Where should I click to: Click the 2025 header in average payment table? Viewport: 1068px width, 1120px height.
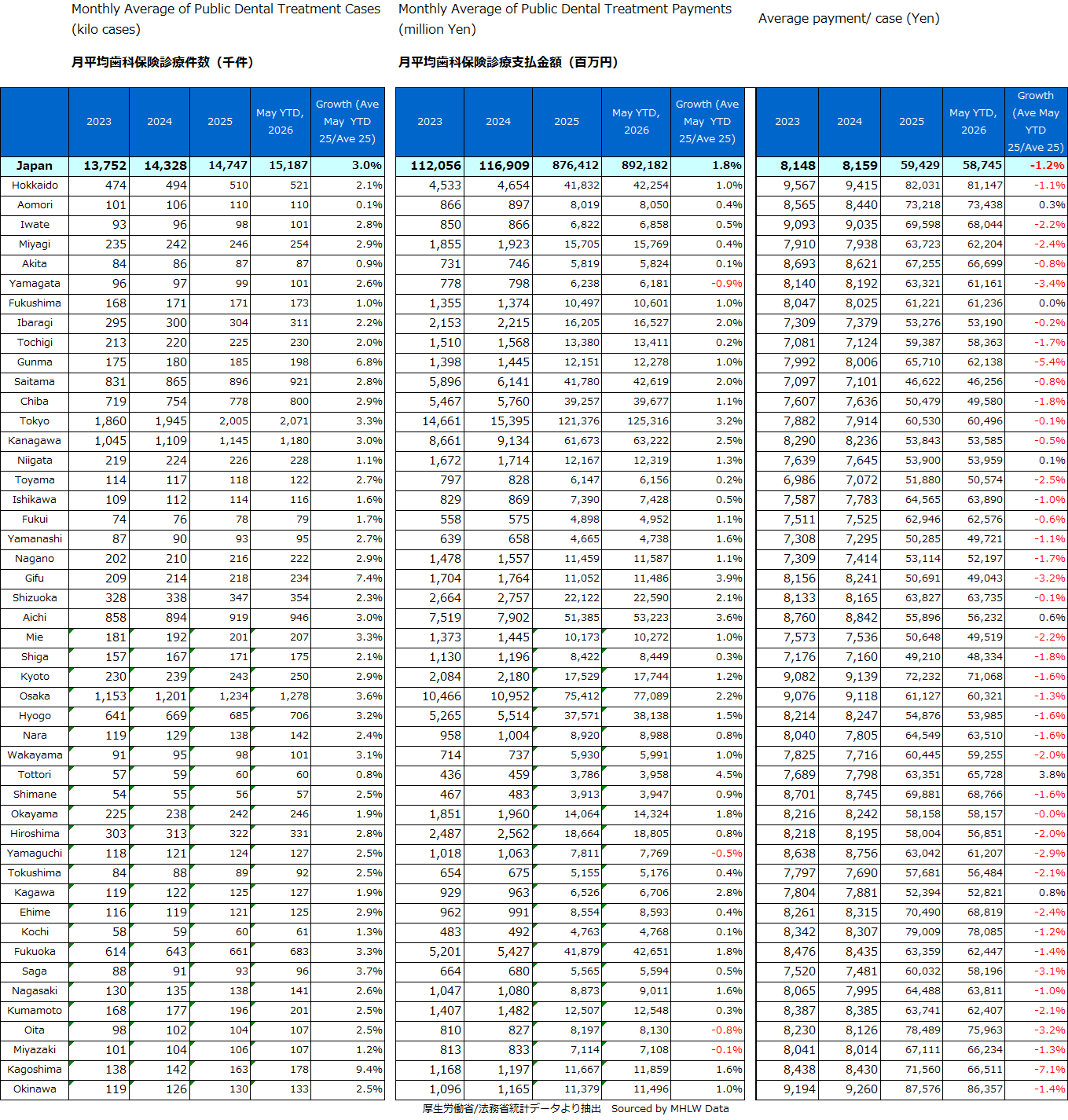(x=912, y=122)
